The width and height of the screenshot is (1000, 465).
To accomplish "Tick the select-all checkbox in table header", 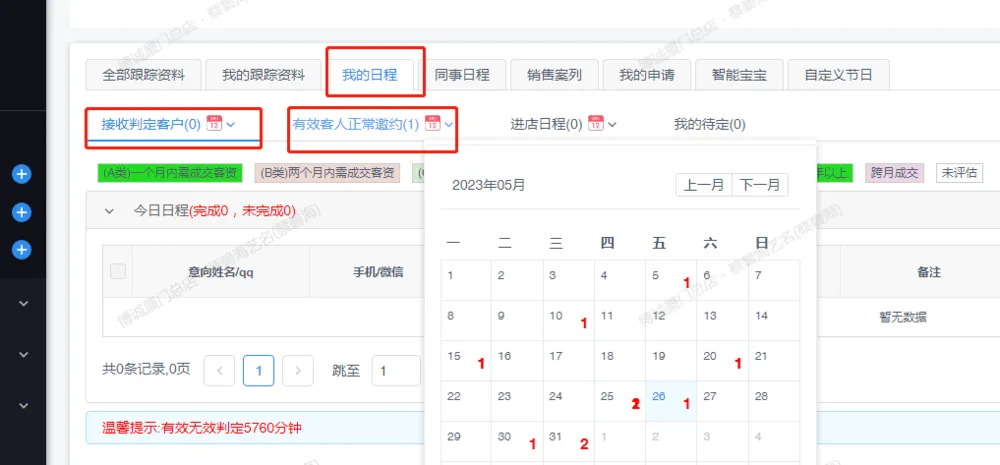I will 118,271.
